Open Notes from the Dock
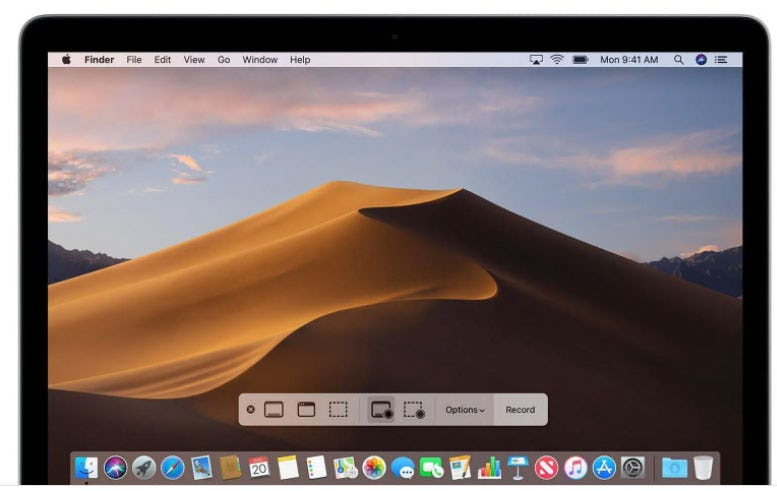777x491 pixels. [288, 467]
